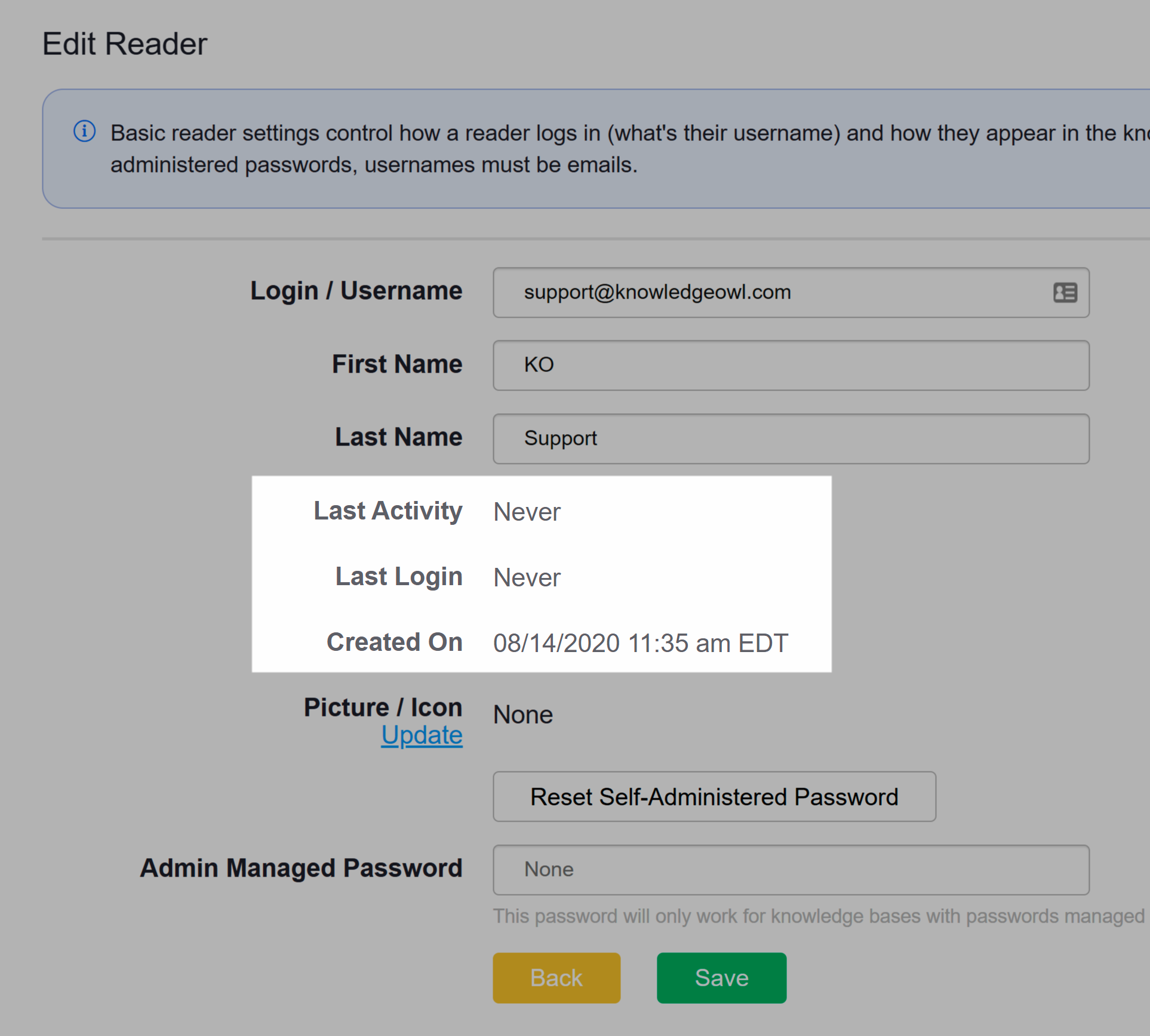1150x1036 pixels.
Task: Click the Edit Reader heading
Action: [125, 44]
